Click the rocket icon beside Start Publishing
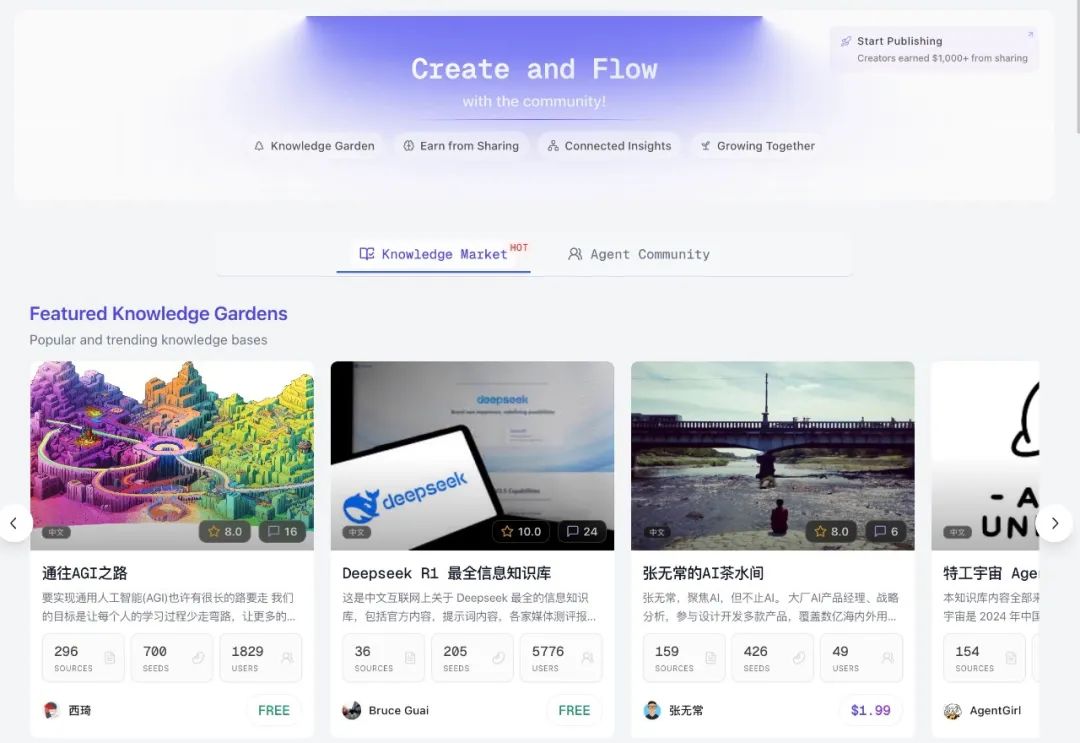 tap(846, 41)
